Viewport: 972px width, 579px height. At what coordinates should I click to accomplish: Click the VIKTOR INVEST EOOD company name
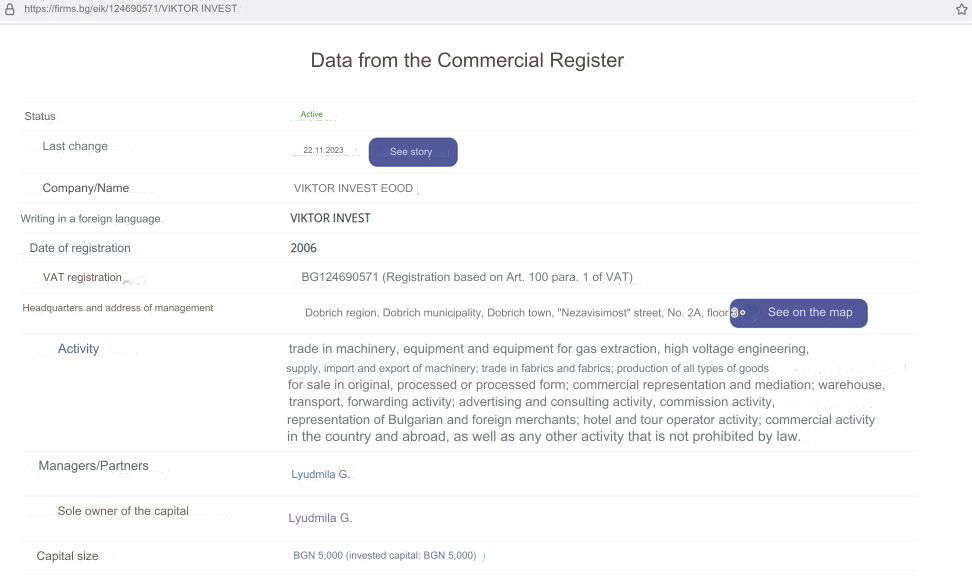click(x=353, y=188)
